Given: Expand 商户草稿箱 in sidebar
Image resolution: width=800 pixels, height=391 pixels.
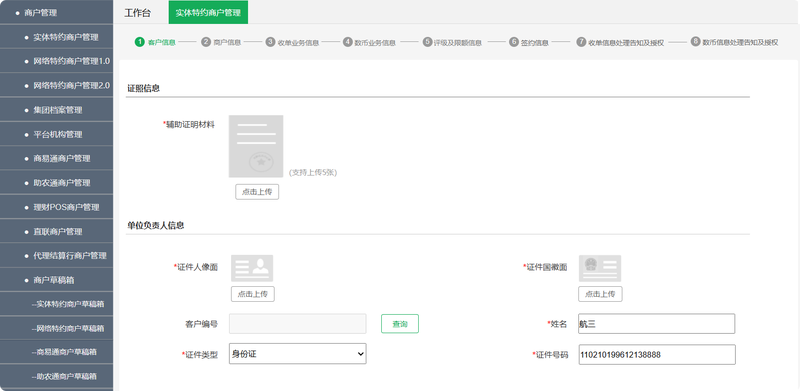Looking at the screenshot, I should tap(57, 280).
